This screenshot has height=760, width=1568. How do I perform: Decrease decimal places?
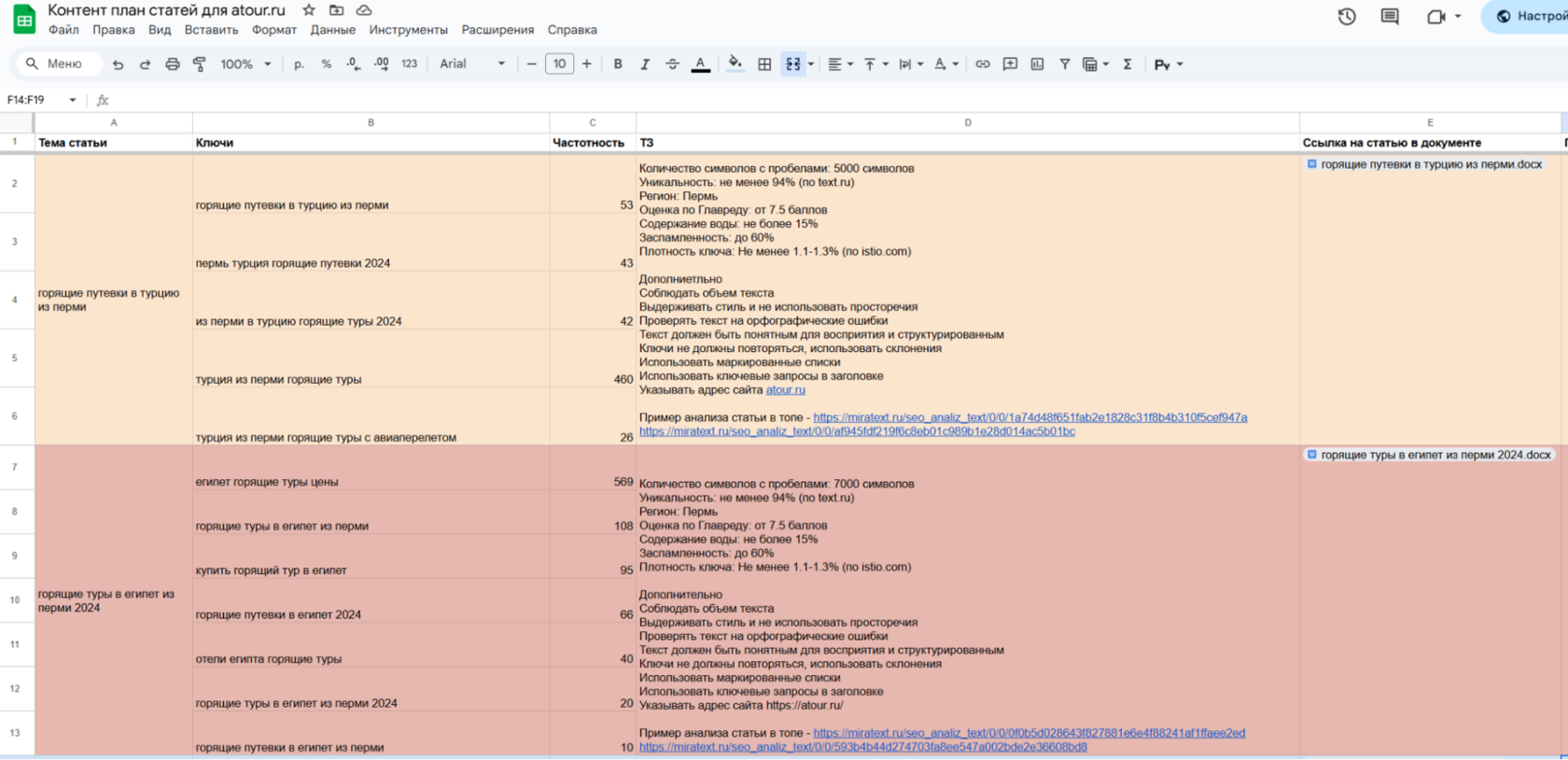[x=353, y=64]
